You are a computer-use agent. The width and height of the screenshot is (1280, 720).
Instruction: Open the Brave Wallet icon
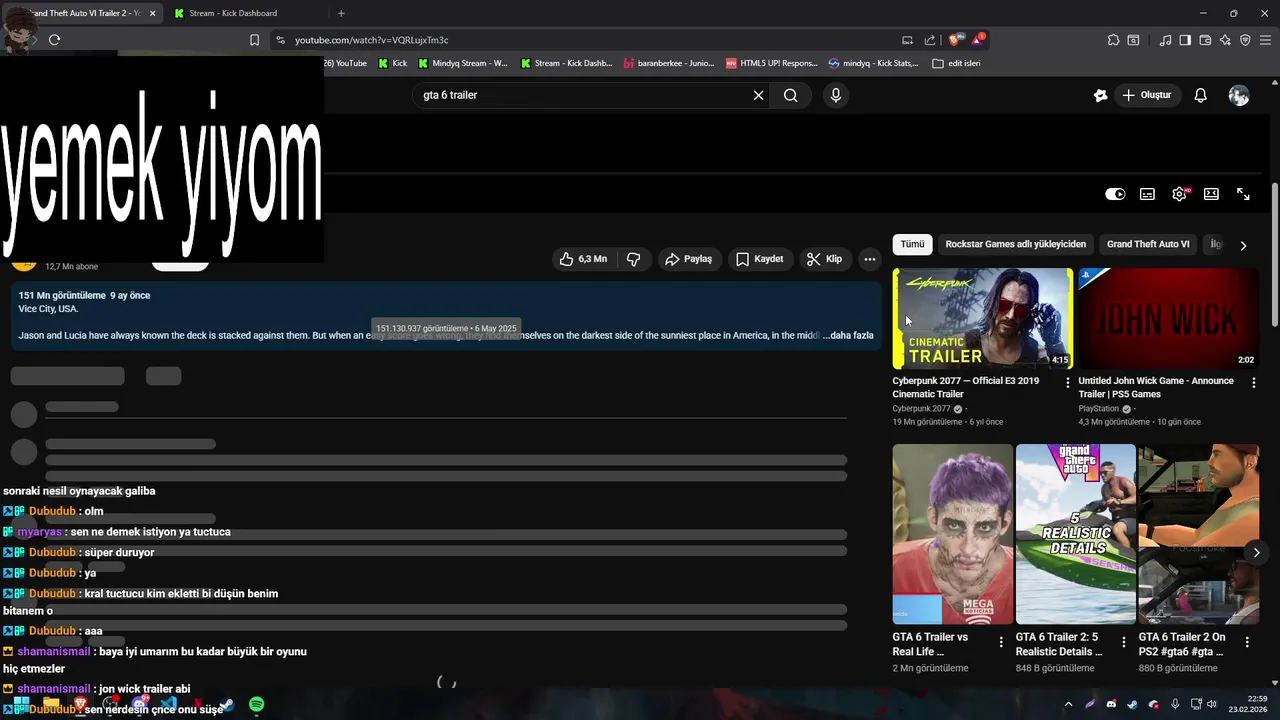(x=1205, y=40)
